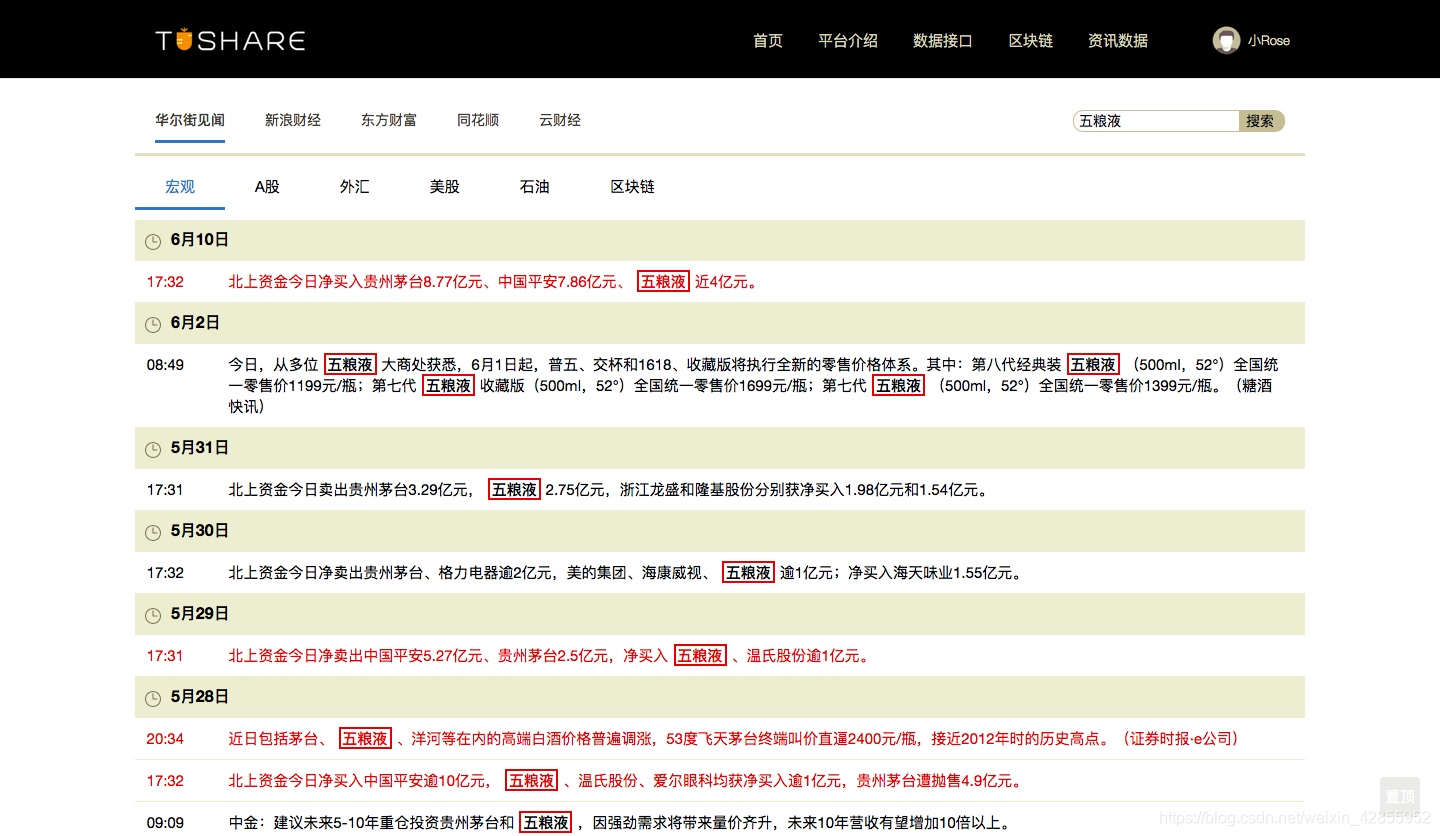The height and width of the screenshot is (836, 1440).
Task: Click the 17:32 timestamp under 5月28日
Action: pos(165,781)
